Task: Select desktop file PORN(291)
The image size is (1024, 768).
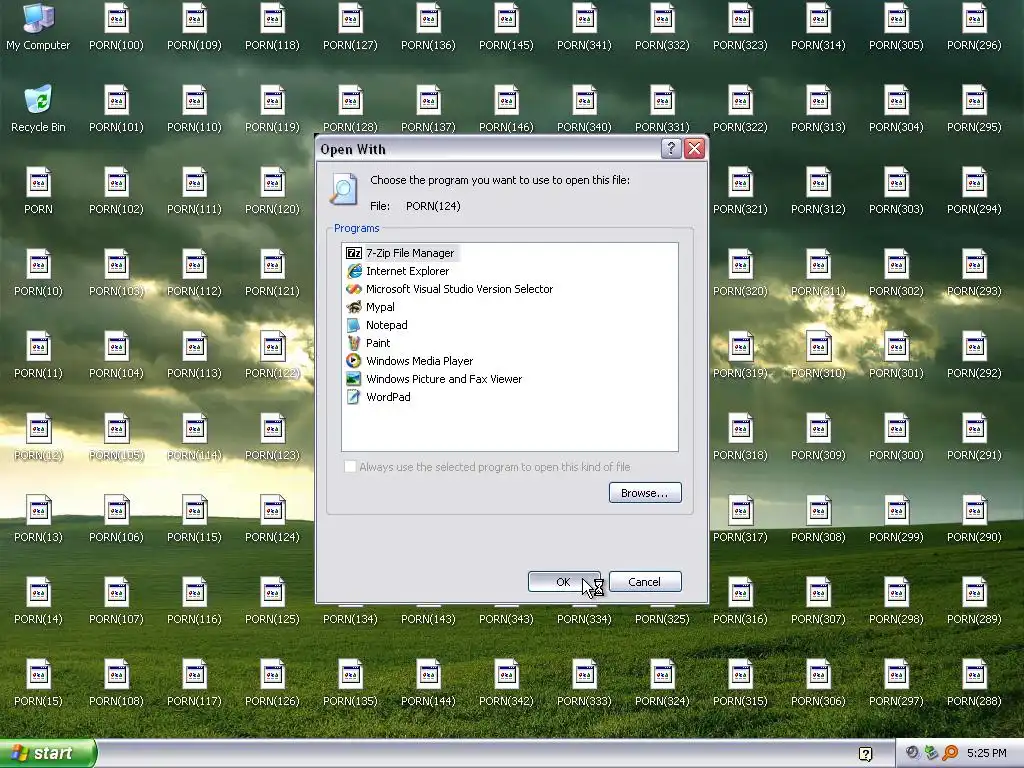Action: pos(974,437)
